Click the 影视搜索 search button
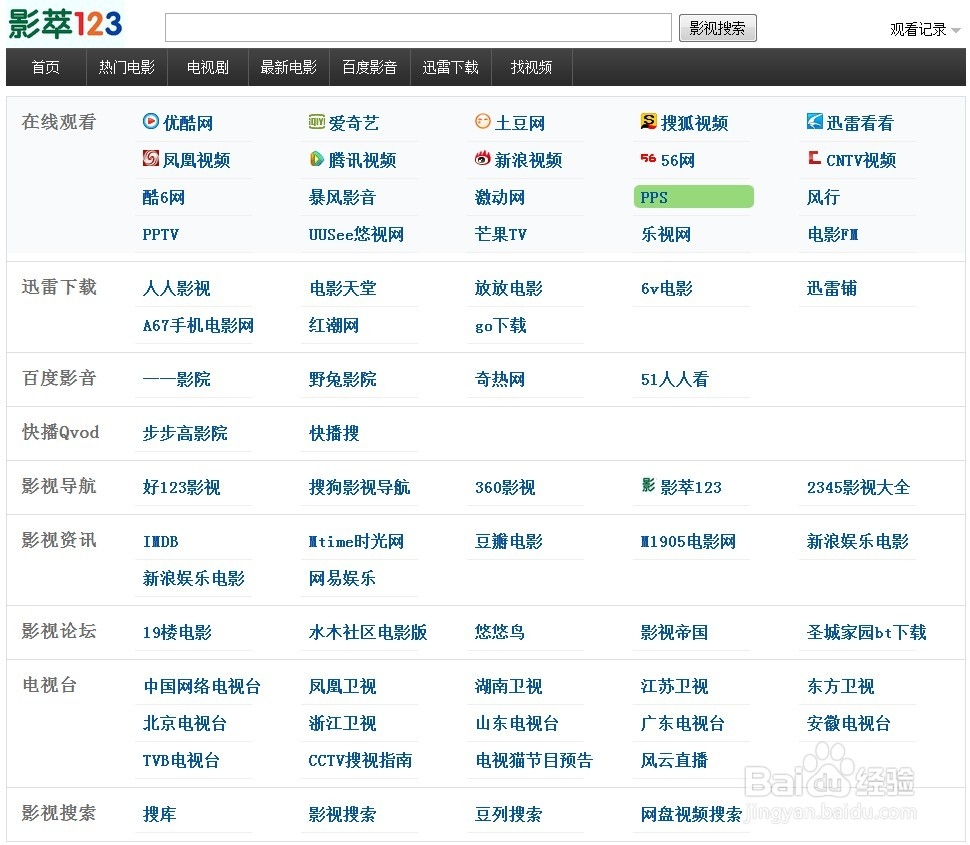This screenshot has width=970, height=845. (717, 28)
